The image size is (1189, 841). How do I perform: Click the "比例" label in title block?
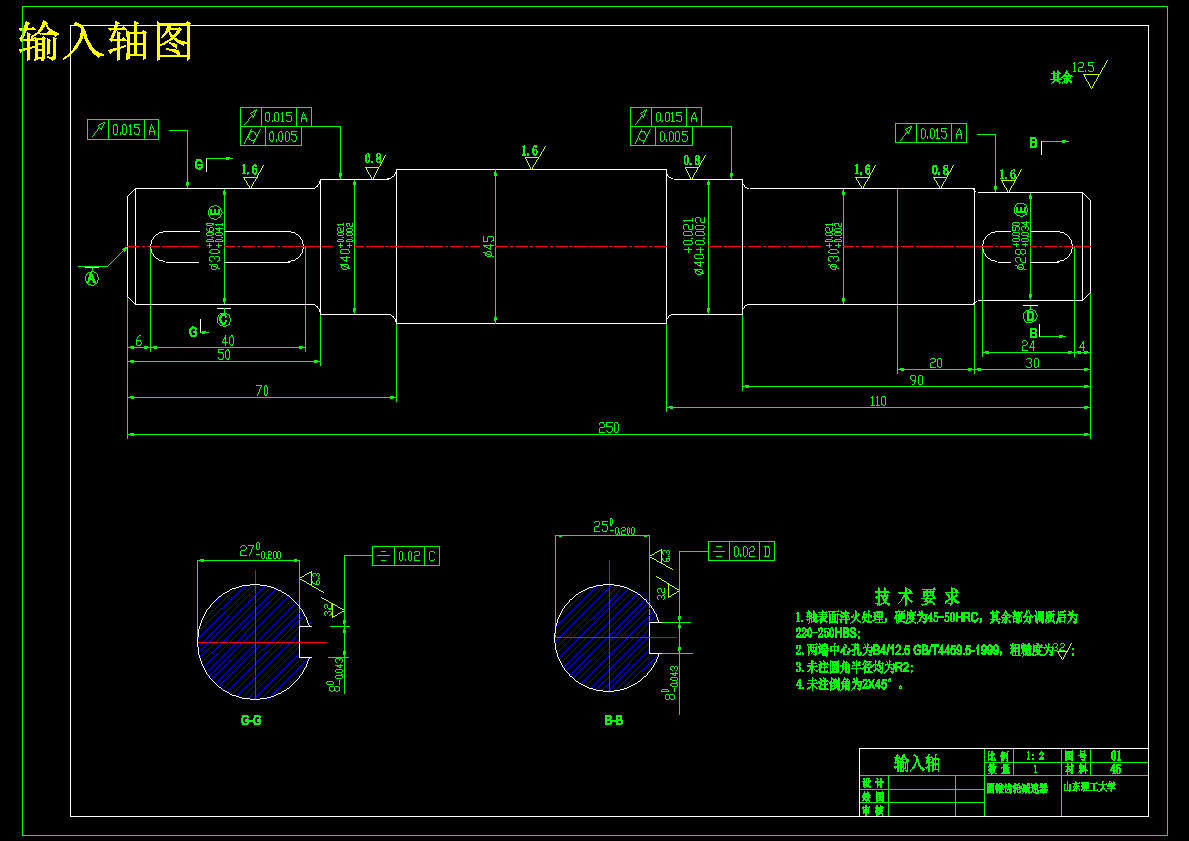pyautogui.click(x=998, y=756)
